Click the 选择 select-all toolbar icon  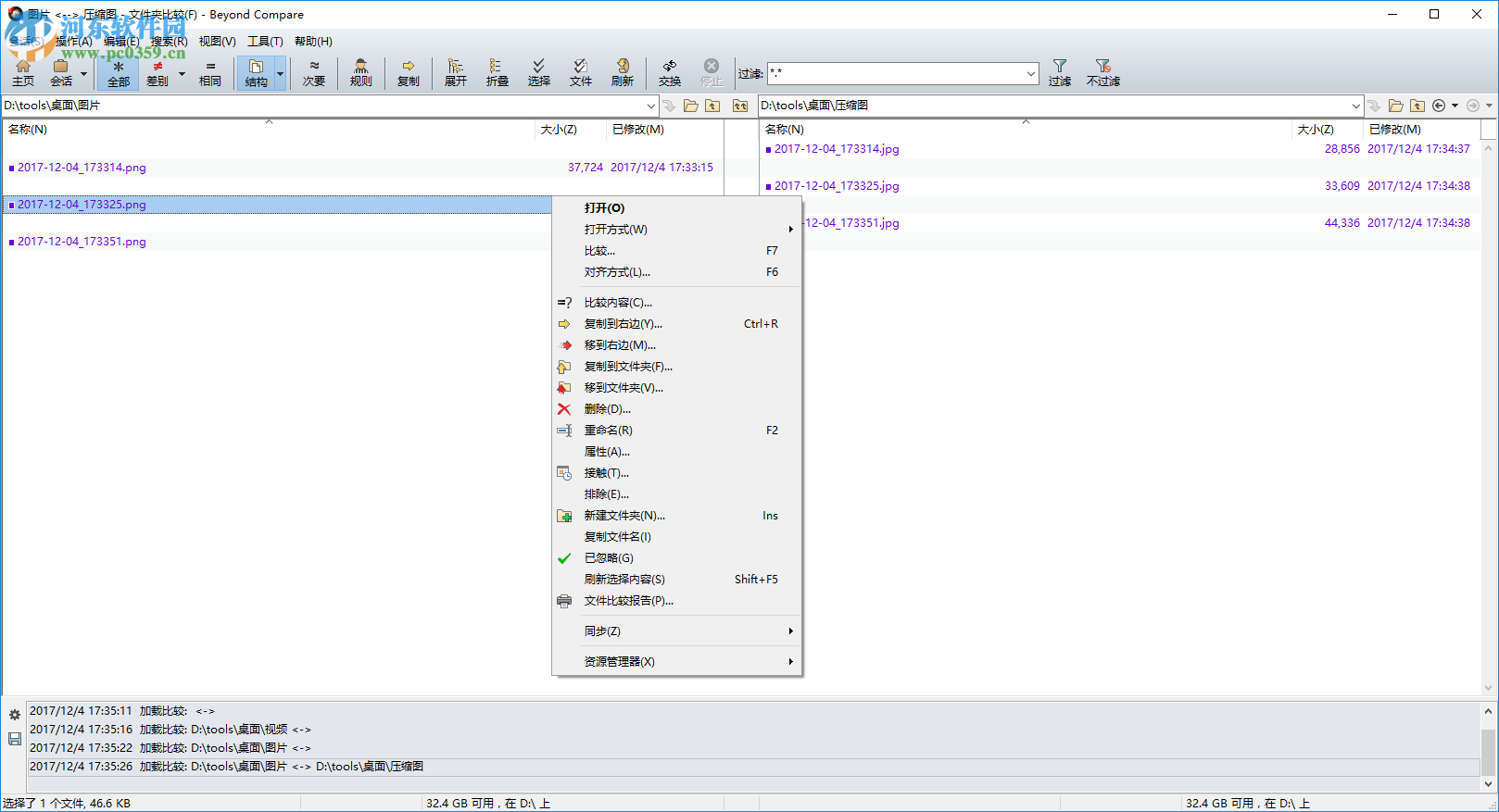[538, 66]
